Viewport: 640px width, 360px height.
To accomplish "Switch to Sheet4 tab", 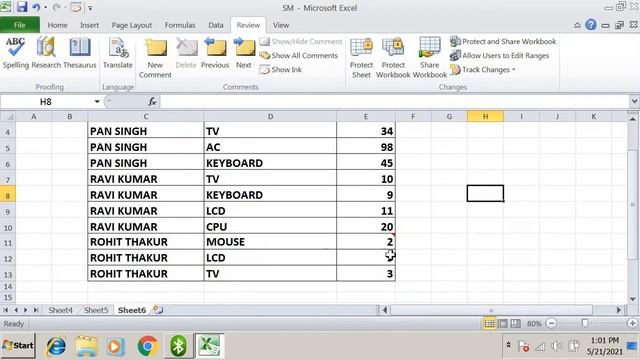I will (60, 310).
